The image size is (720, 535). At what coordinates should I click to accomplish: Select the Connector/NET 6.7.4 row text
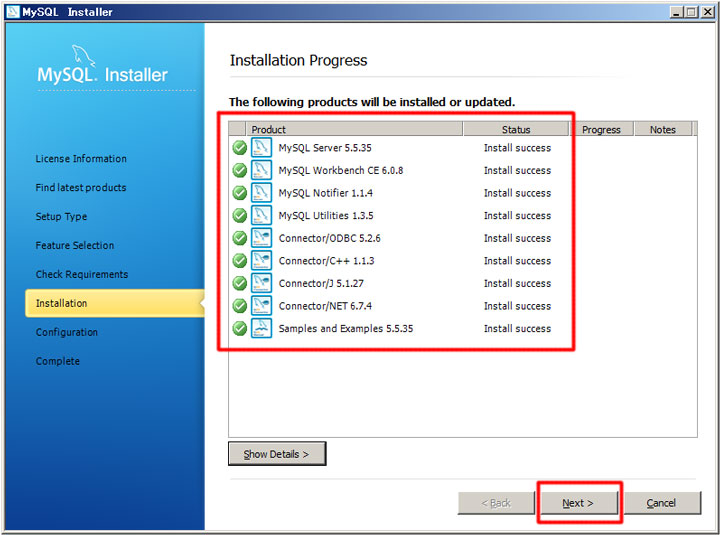[325, 306]
